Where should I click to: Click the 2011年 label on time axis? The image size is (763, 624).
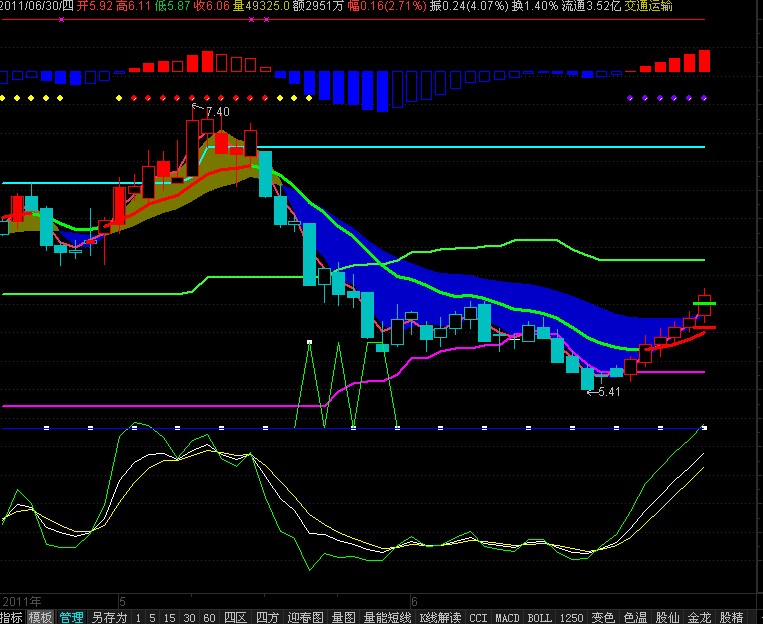(x=21, y=602)
